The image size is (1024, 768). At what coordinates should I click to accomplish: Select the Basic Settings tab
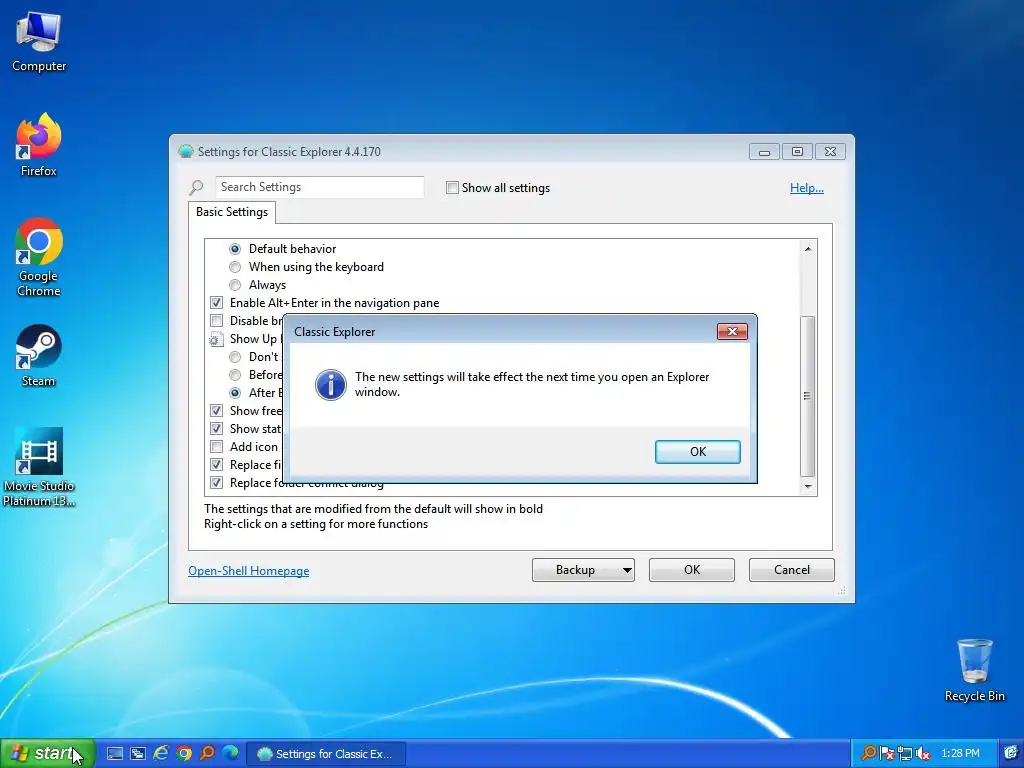232,212
